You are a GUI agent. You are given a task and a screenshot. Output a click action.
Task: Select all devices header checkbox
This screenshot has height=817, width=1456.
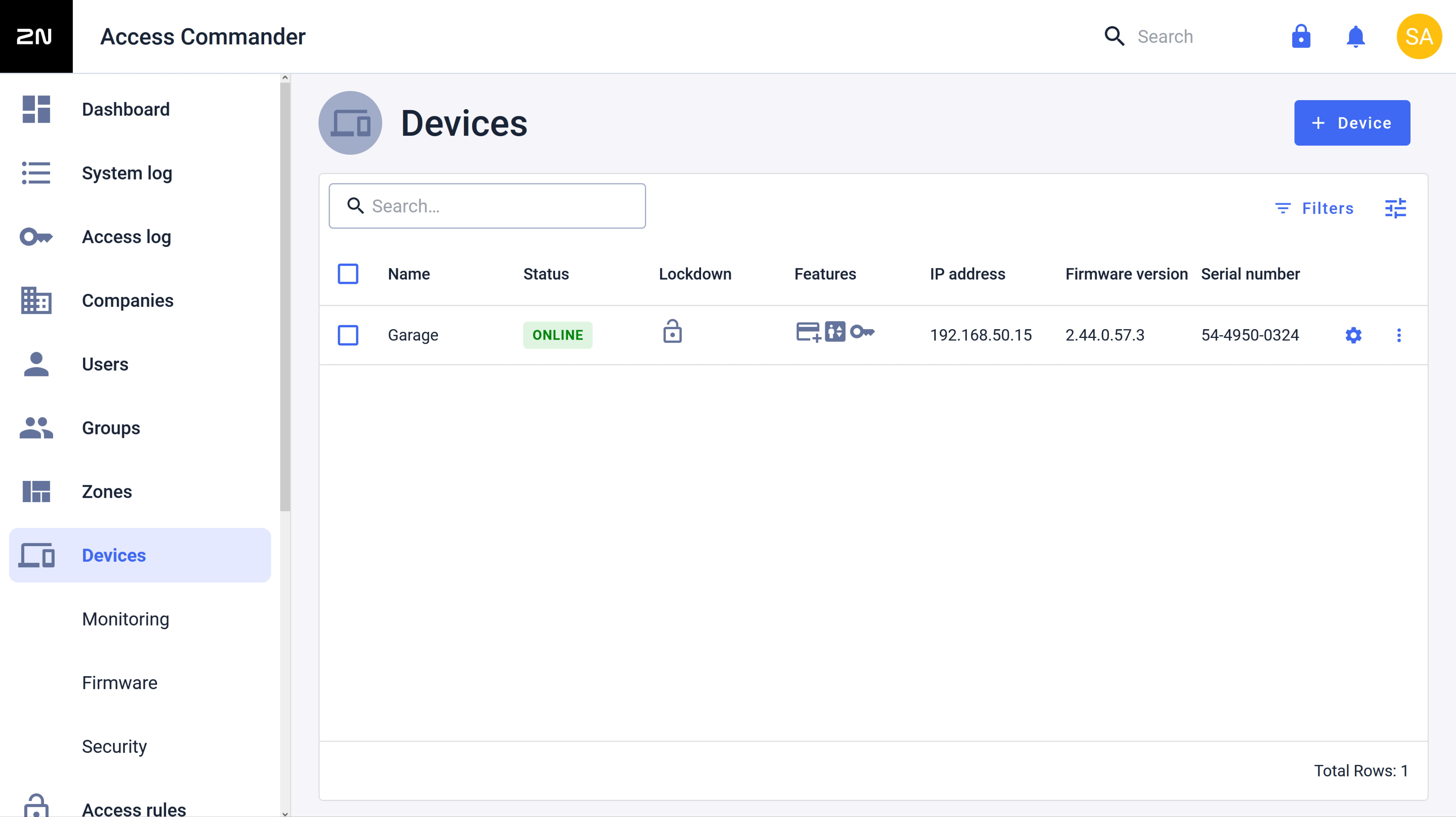[348, 274]
